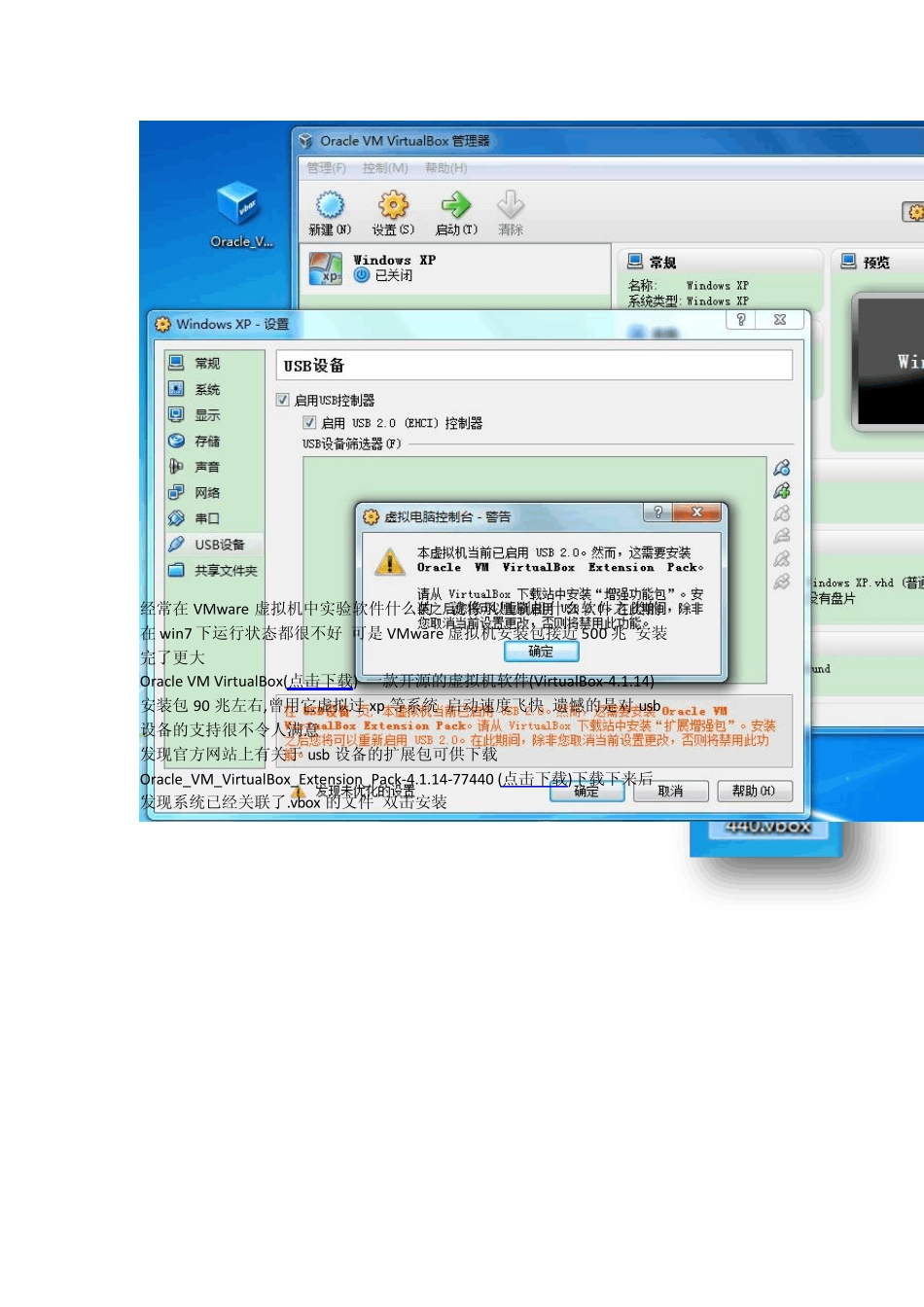Click help button of warning dialog title bar

pos(657,512)
